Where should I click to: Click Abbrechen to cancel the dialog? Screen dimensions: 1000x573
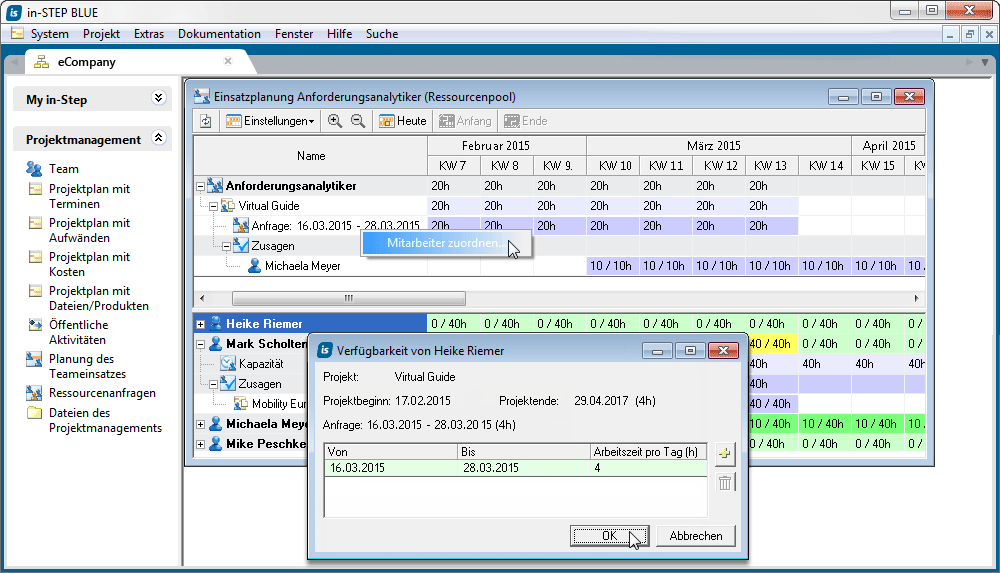click(695, 536)
